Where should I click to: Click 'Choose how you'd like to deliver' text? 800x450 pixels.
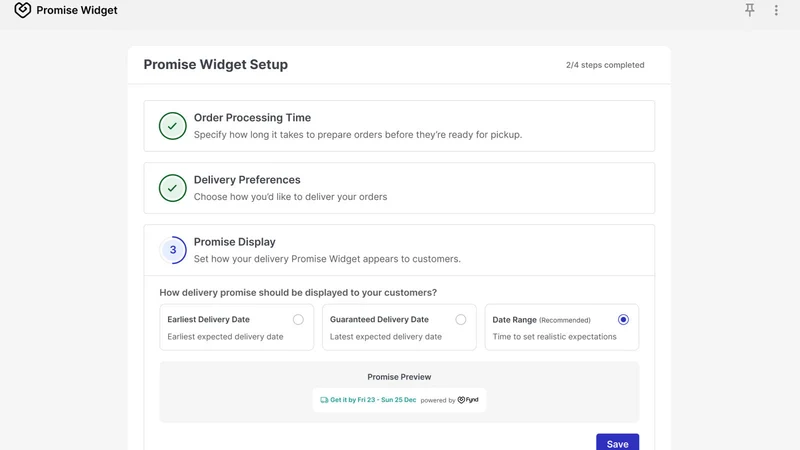tap(290, 197)
